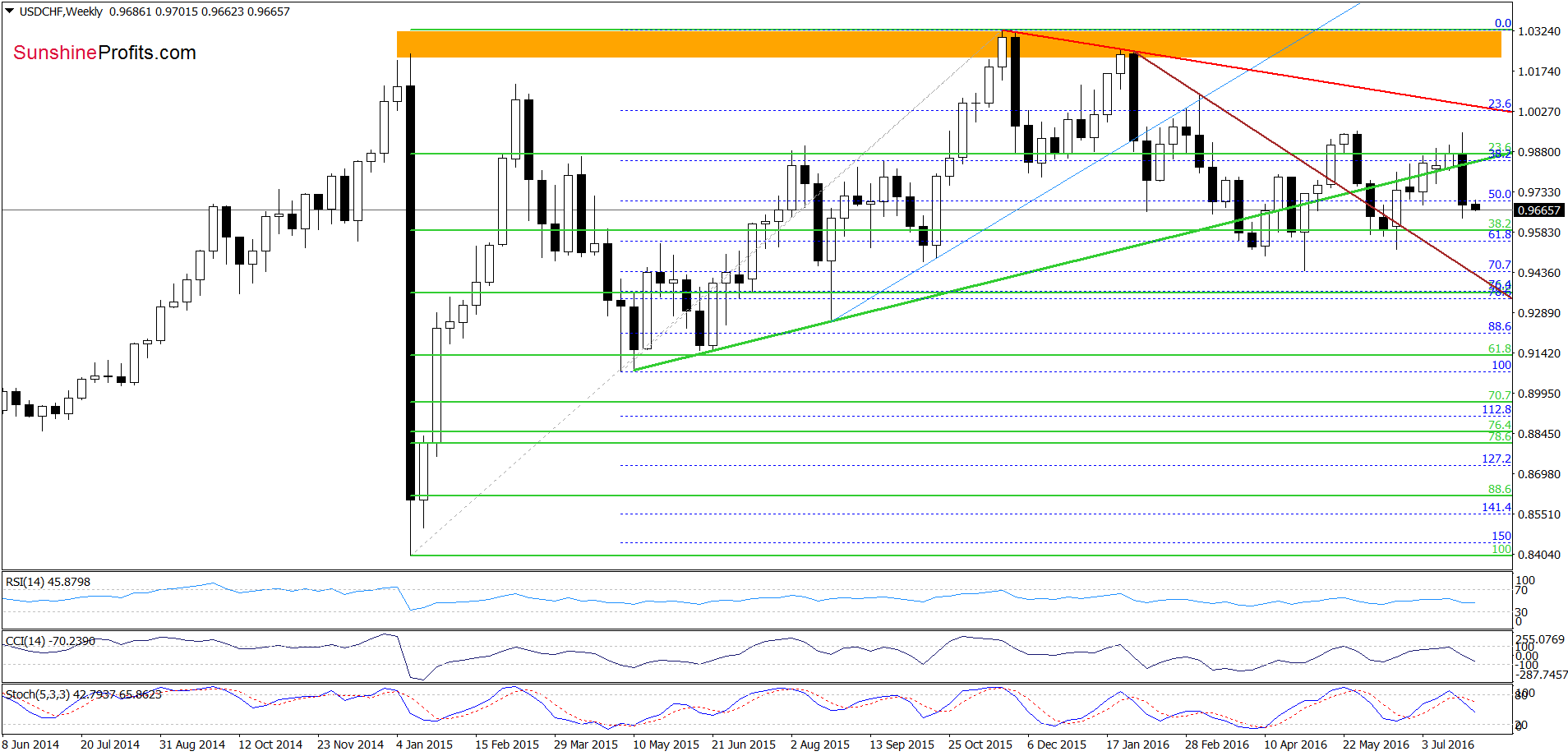Click the 17 Jan 2016 date label
This screenshot has height=756, width=1568.
coord(1137,744)
